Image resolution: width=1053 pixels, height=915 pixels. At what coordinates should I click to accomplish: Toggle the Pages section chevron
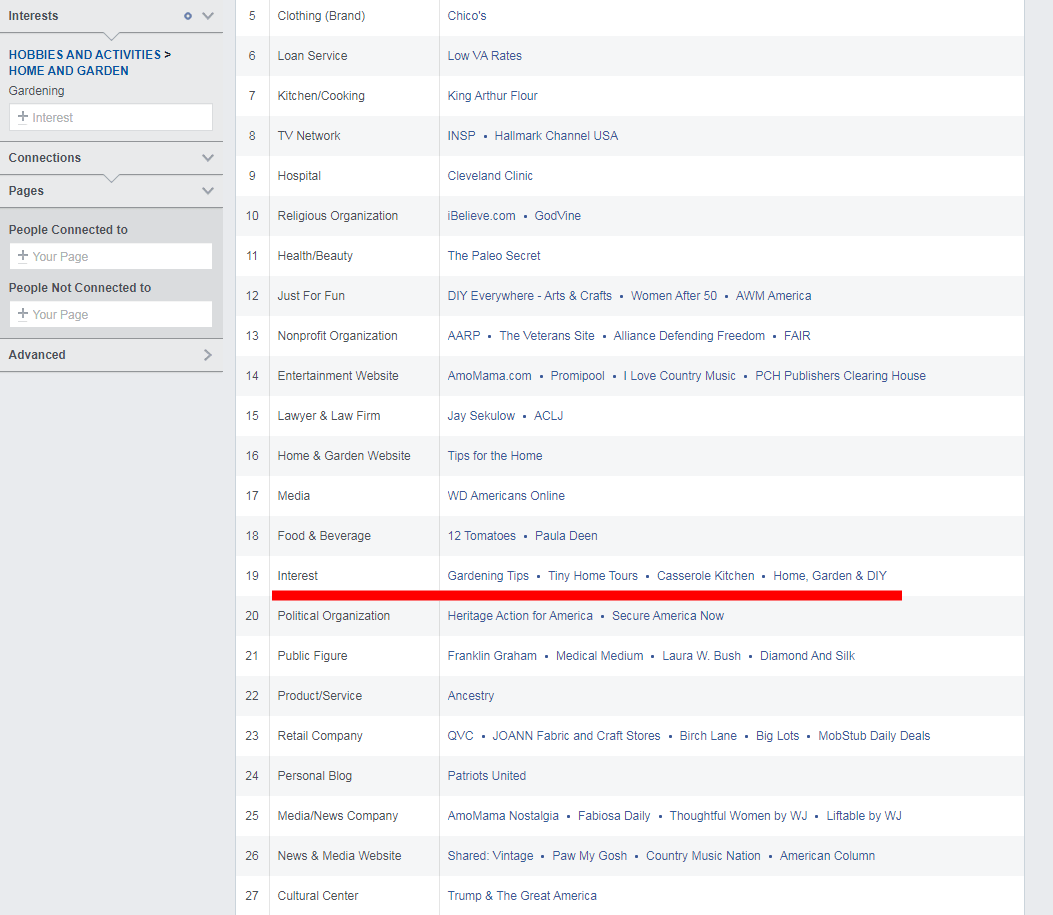click(x=208, y=191)
